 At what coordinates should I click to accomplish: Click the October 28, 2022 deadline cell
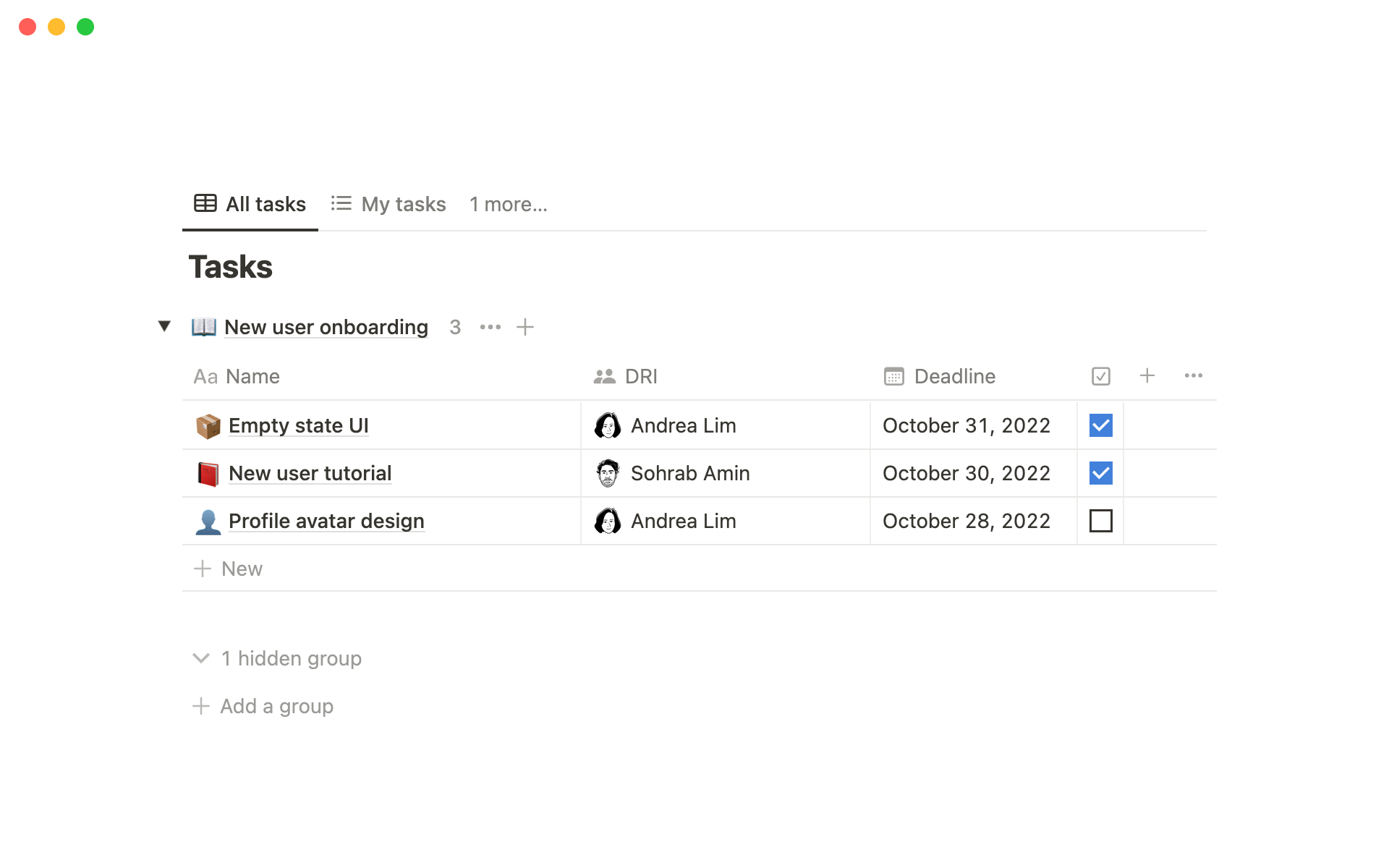click(967, 522)
